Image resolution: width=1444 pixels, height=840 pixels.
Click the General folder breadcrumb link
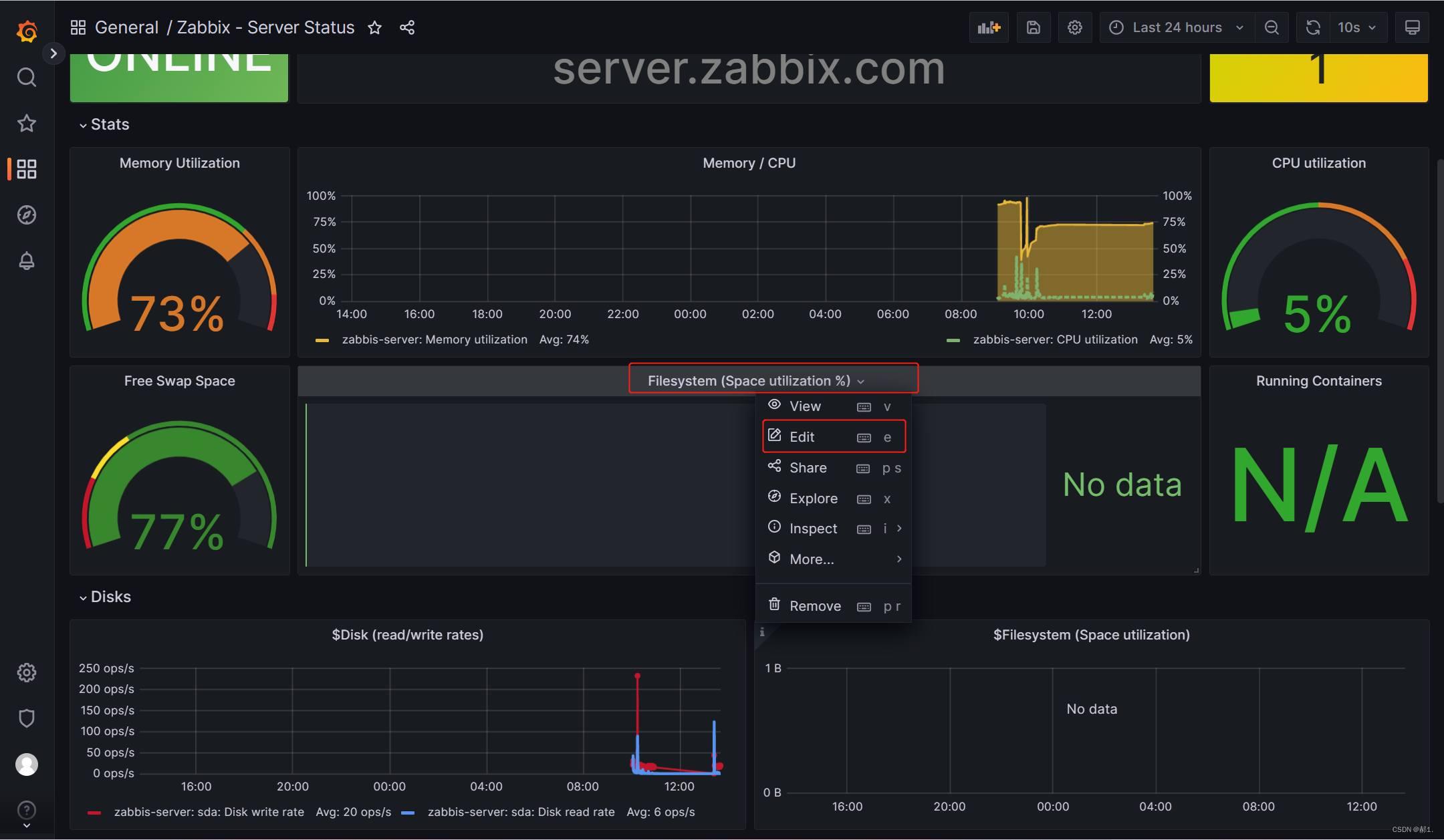coord(126,27)
